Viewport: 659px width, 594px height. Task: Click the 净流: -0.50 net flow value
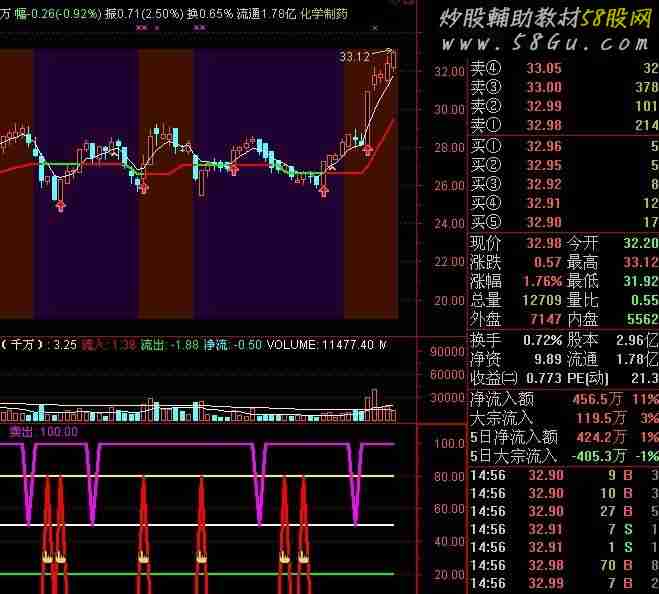pos(232,345)
